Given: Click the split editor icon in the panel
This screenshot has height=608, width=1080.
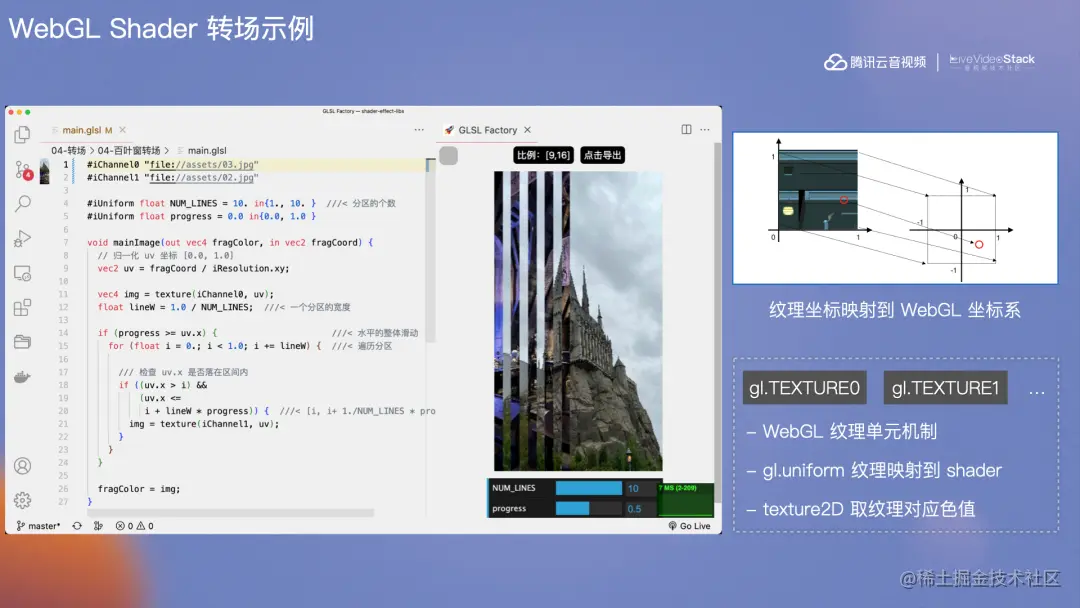Looking at the screenshot, I should click(x=686, y=129).
